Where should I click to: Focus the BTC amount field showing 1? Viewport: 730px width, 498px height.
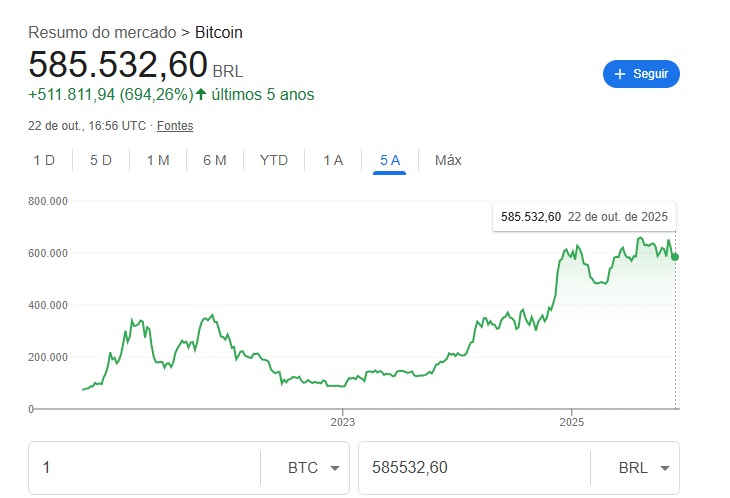(x=144, y=467)
